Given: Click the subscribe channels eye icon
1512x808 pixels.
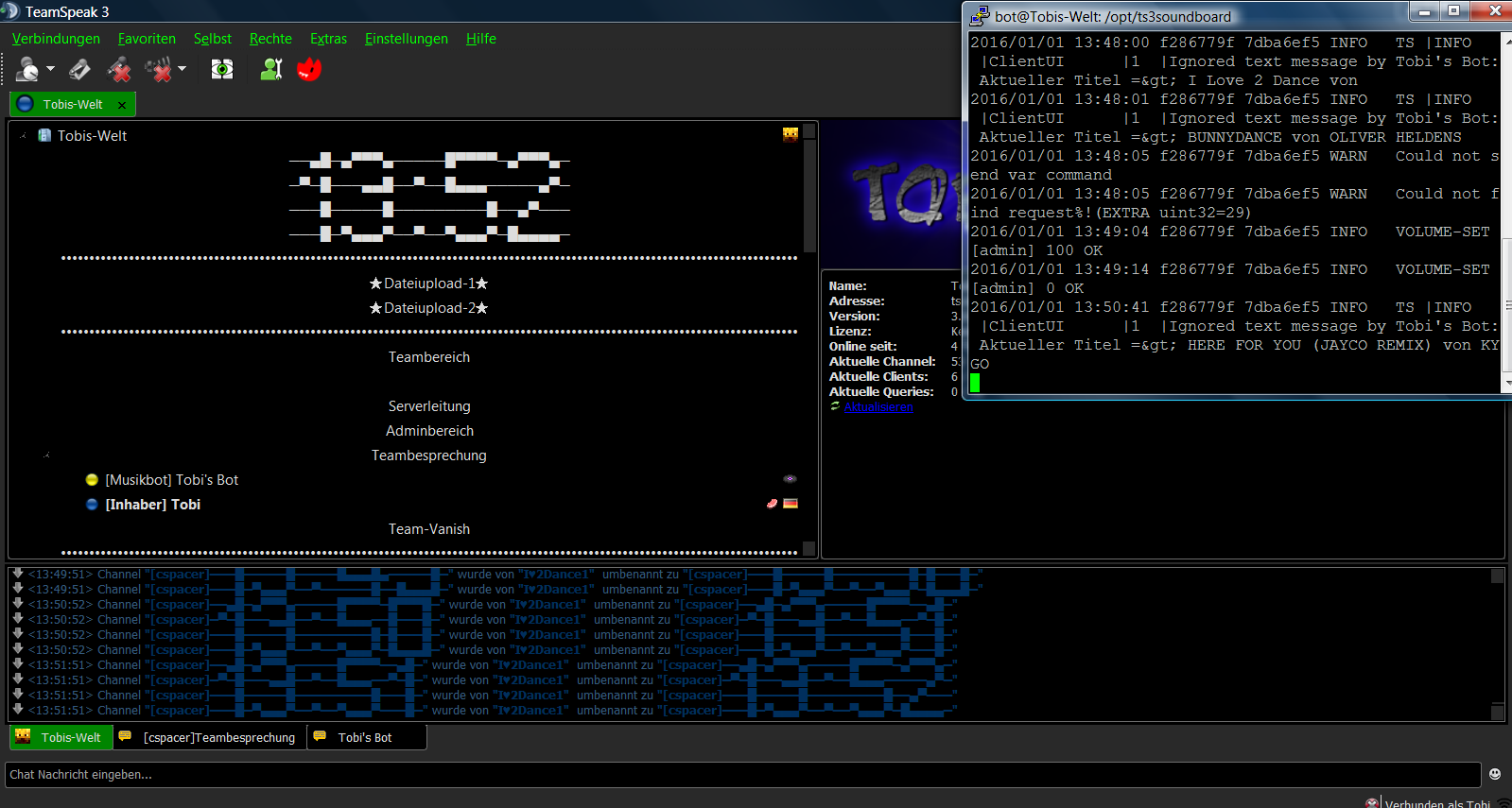Looking at the screenshot, I should pyautogui.click(x=222, y=69).
